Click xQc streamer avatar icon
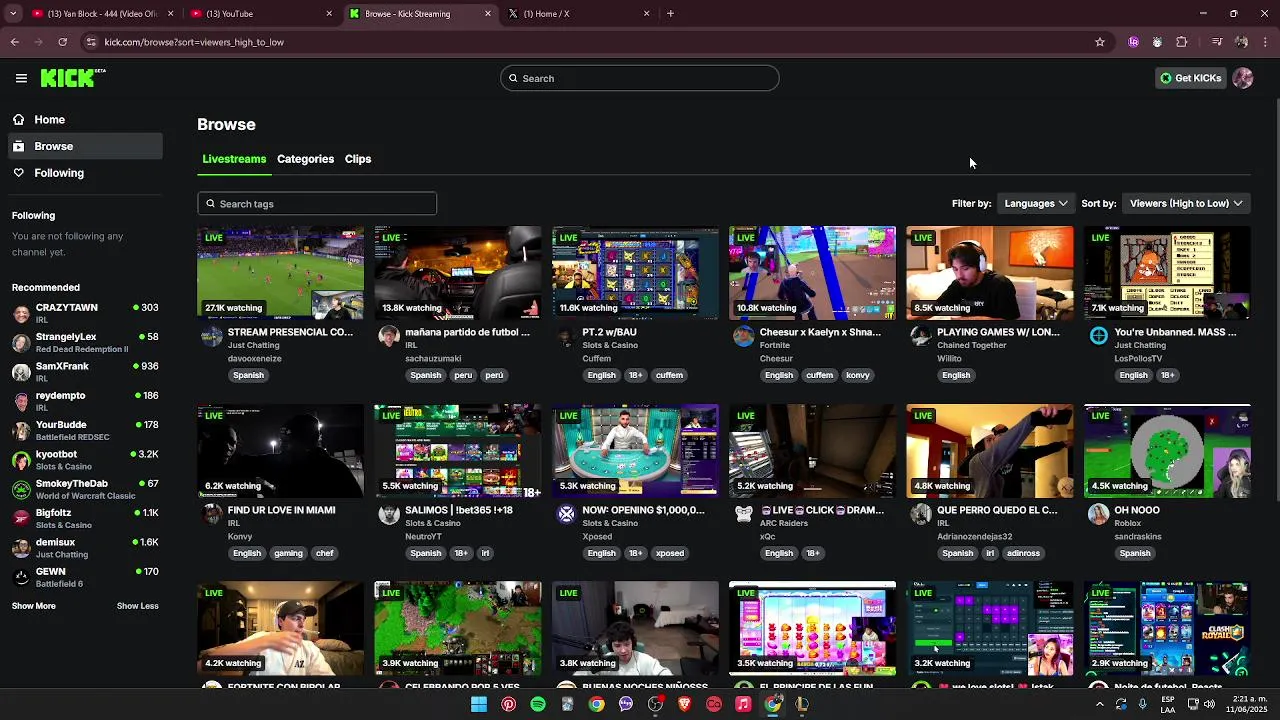This screenshot has height=720, width=1280. pyautogui.click(x=743, y=514)
